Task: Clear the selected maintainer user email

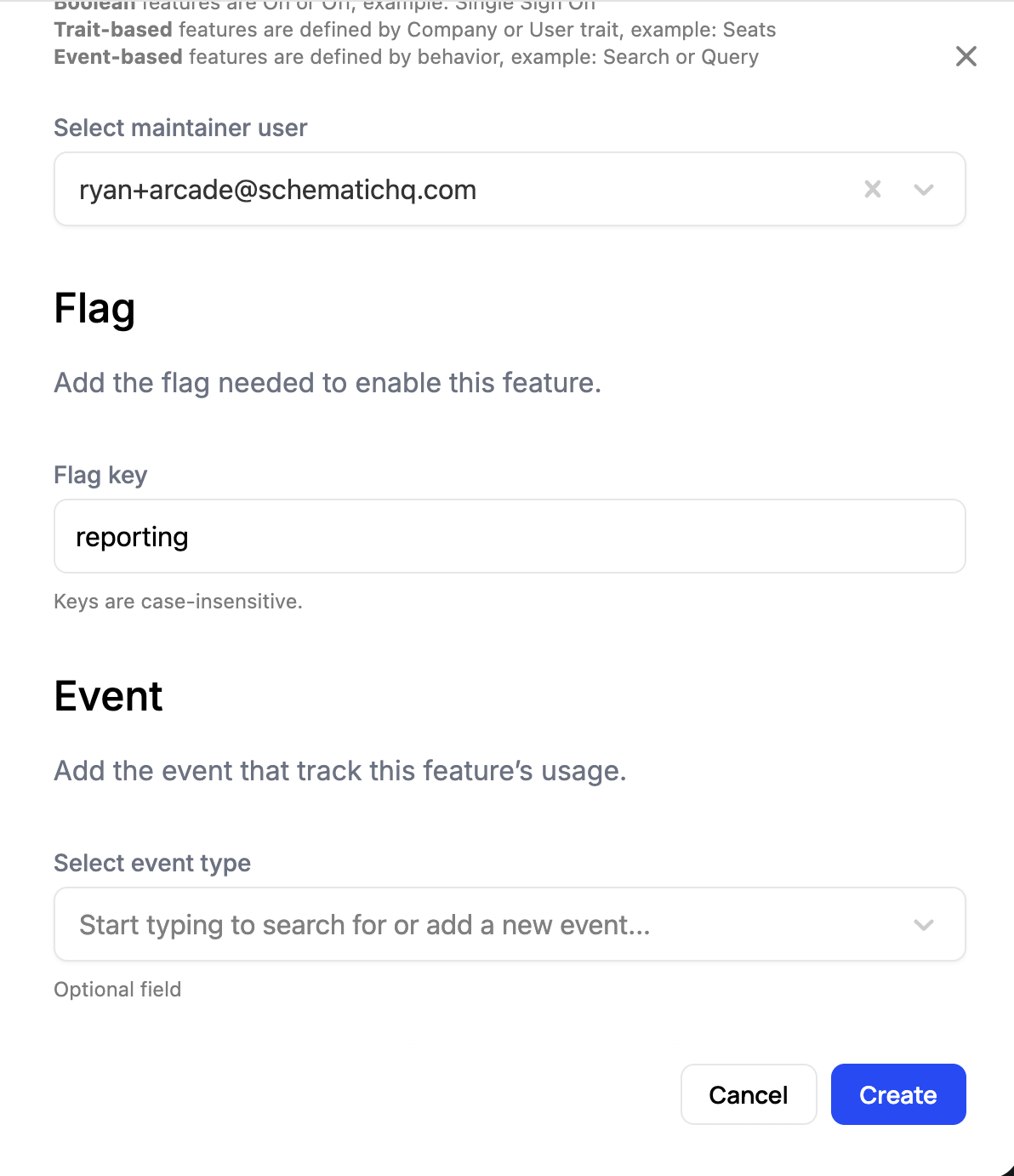Action: (x=872, y=189)
